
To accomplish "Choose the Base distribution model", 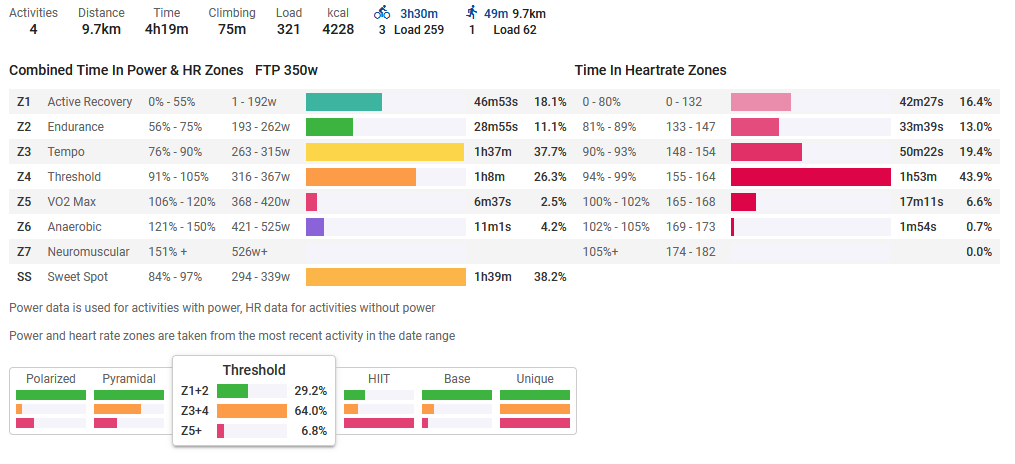I will pos(457,379).
